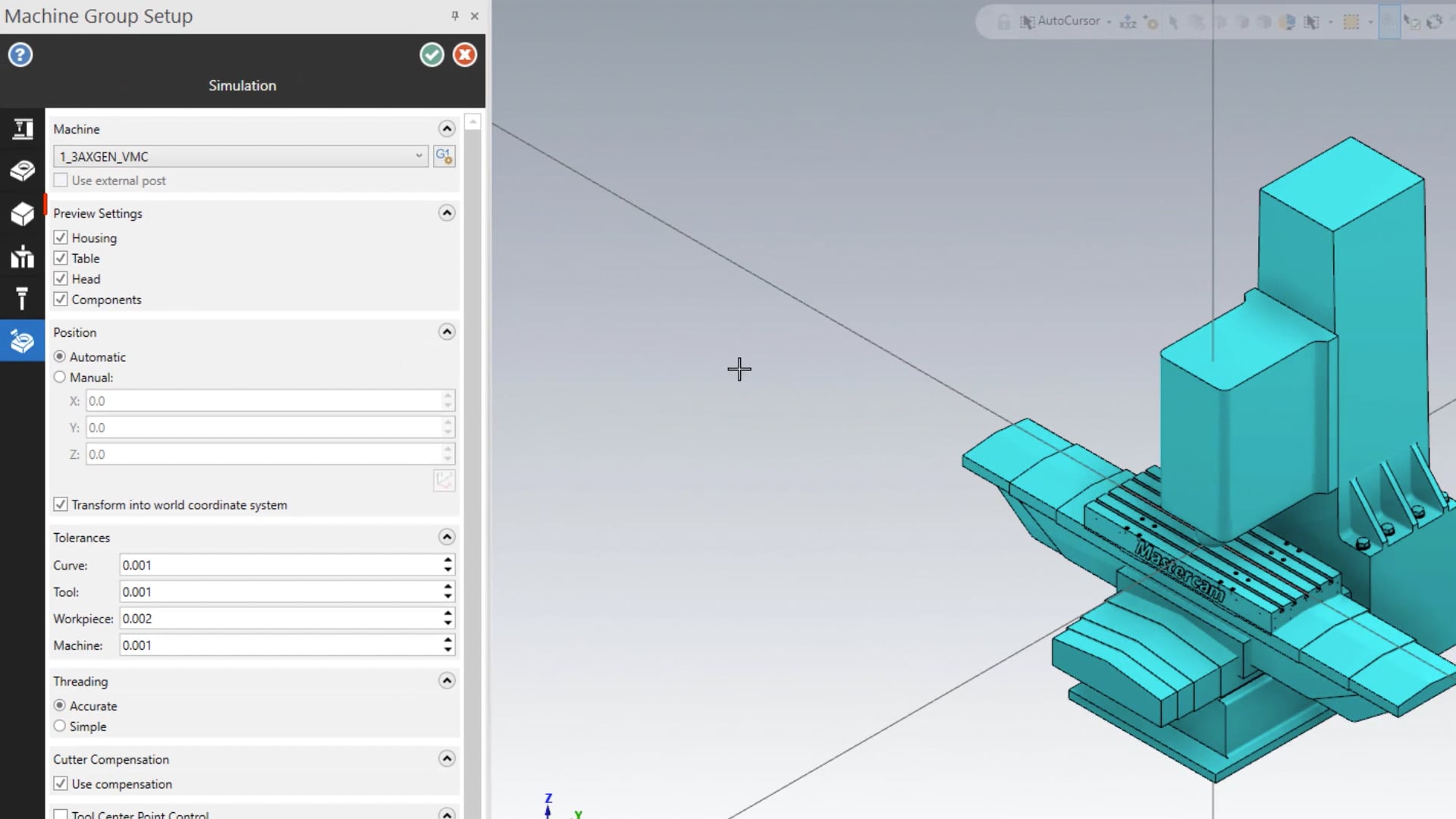Screen dimensions: 1456x819
Task: Click the Simulation tab label
Action: [242, 85]
